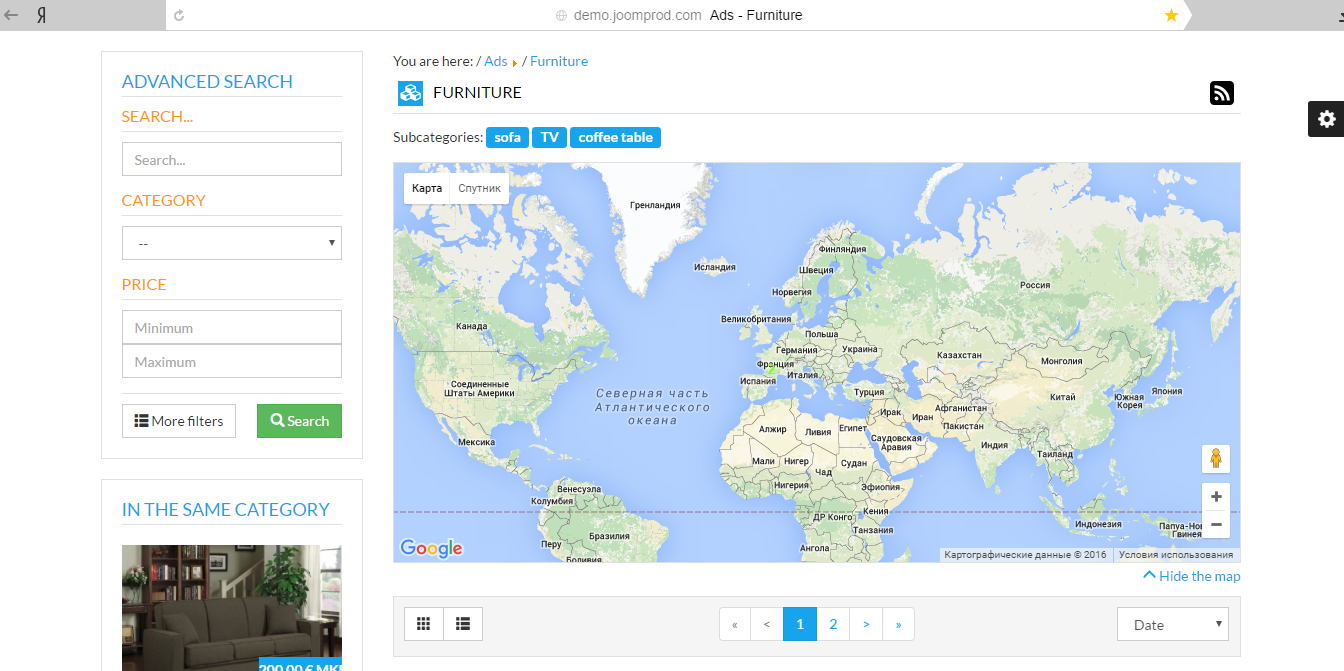Click the Бразилия label on map
The width and height of the screenshot is (1344, 671).
[x=609, y=536]
